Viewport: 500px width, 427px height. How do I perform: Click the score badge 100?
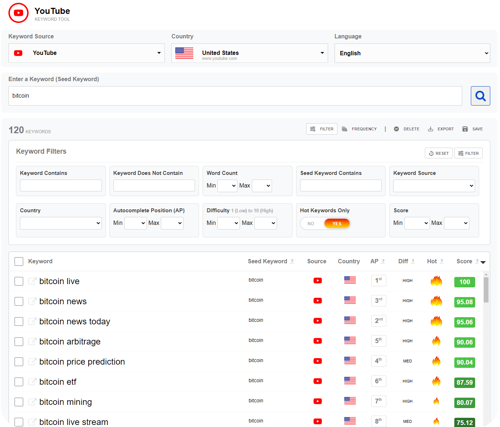pyautogui.click(x=464, y=282)
